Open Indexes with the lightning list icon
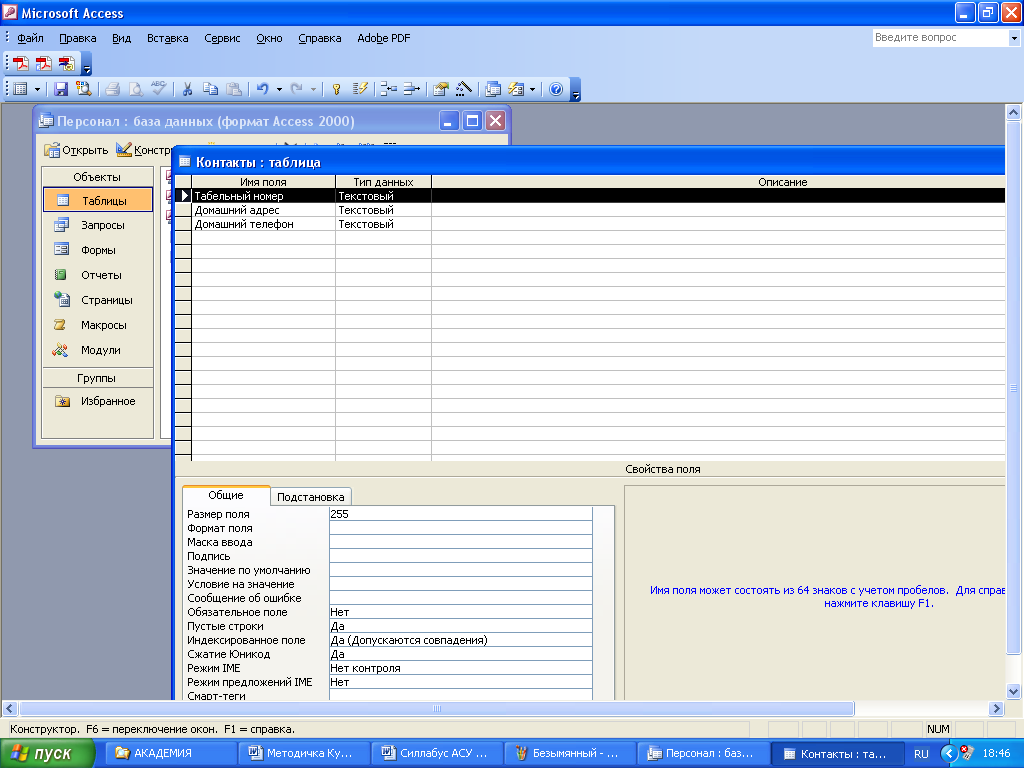The width and height of the screenshot is (1024, 768). (x=360, y=89)
